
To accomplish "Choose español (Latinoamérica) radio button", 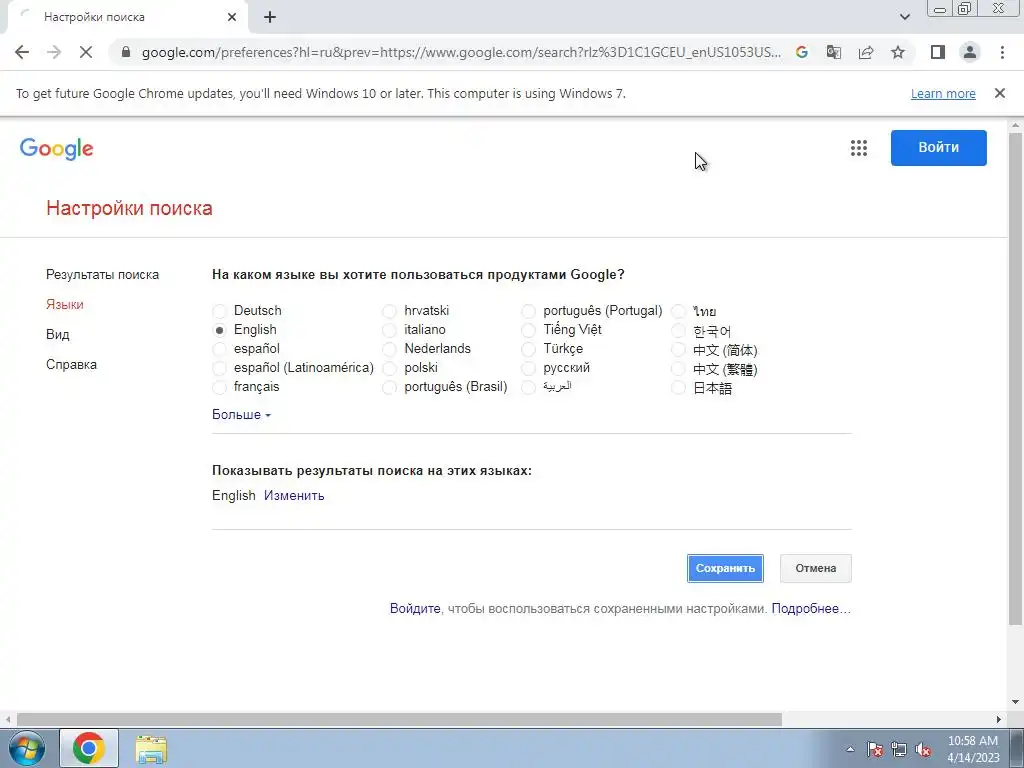I will [219, 368].
